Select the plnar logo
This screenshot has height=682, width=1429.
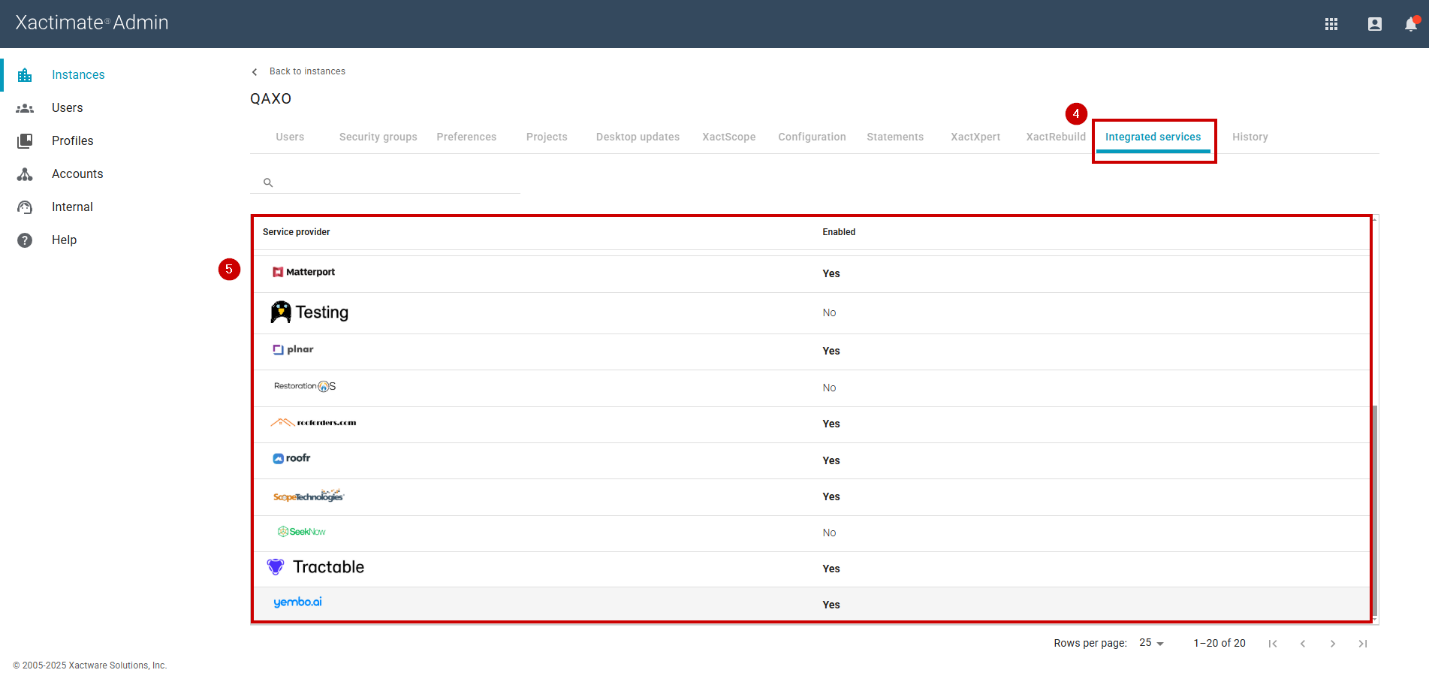(x=293, y=350)
